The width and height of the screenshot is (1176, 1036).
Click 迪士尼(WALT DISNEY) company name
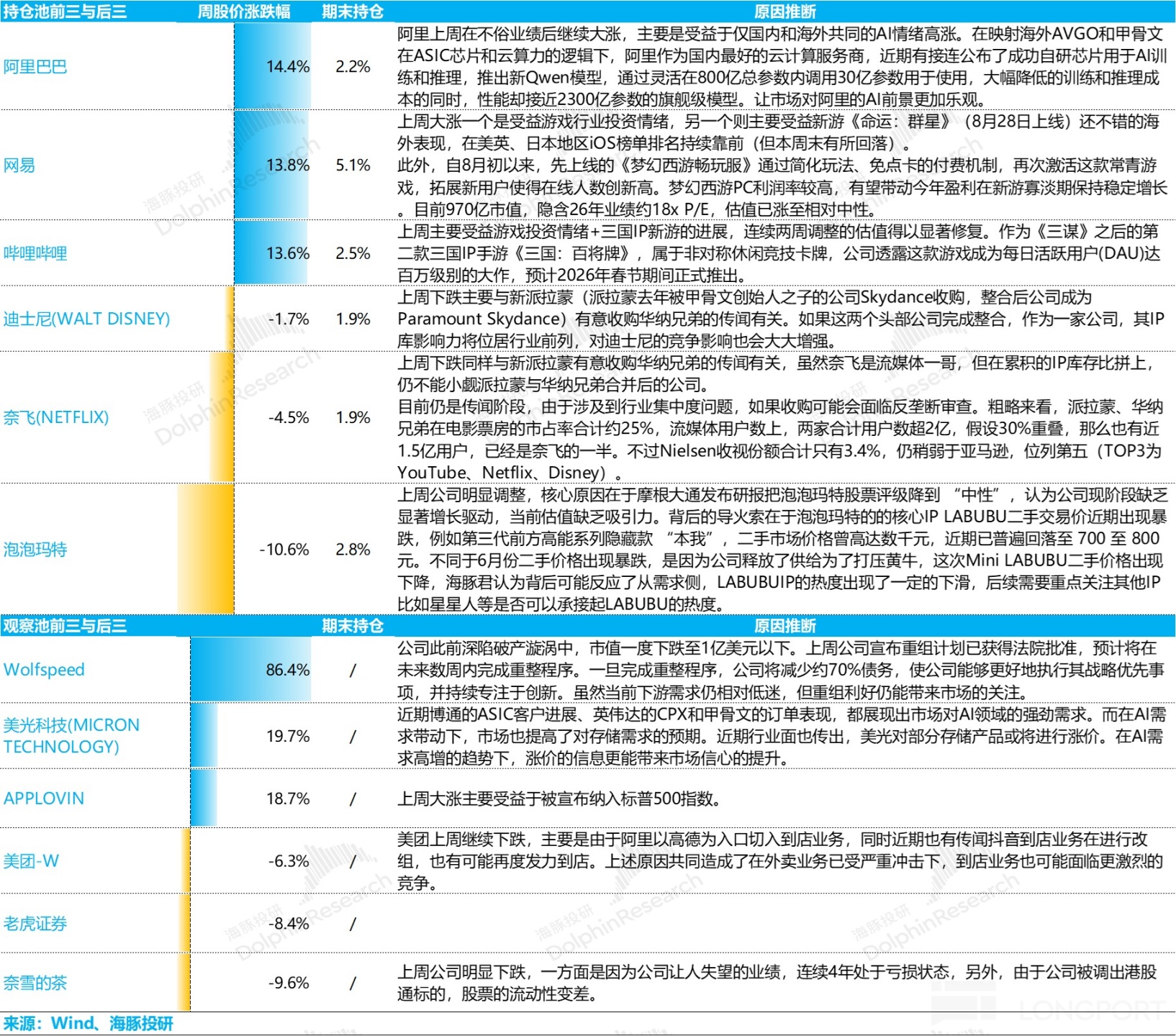click(x=86, y=319)
